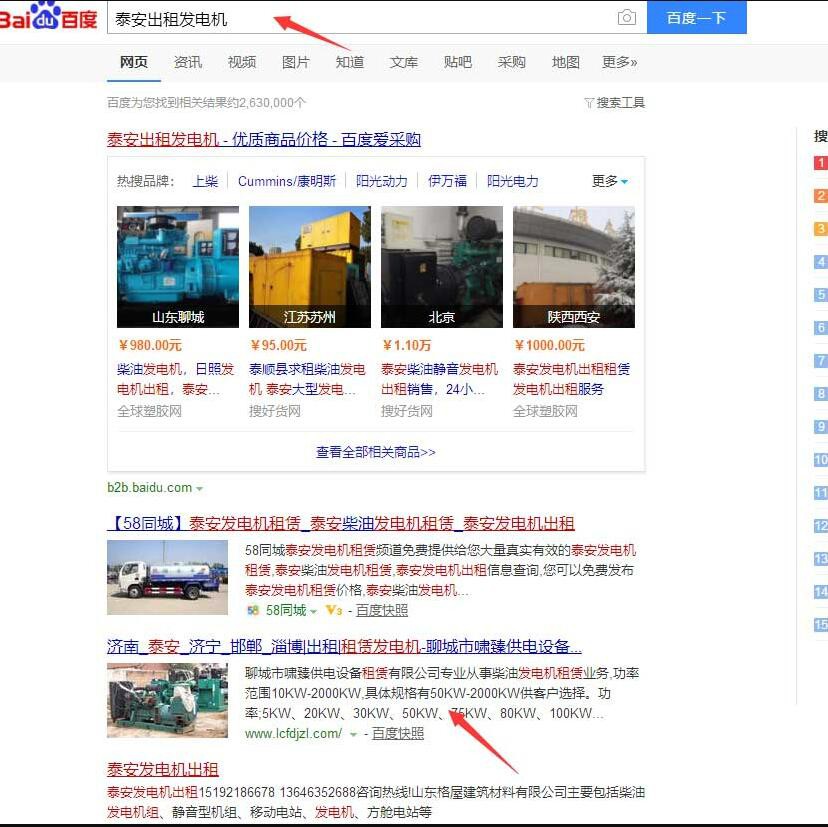Image resolution: width=828 pixels, height=827 pixels.
Task: Switch to the 地图 tab
Action: click(566, 62)
